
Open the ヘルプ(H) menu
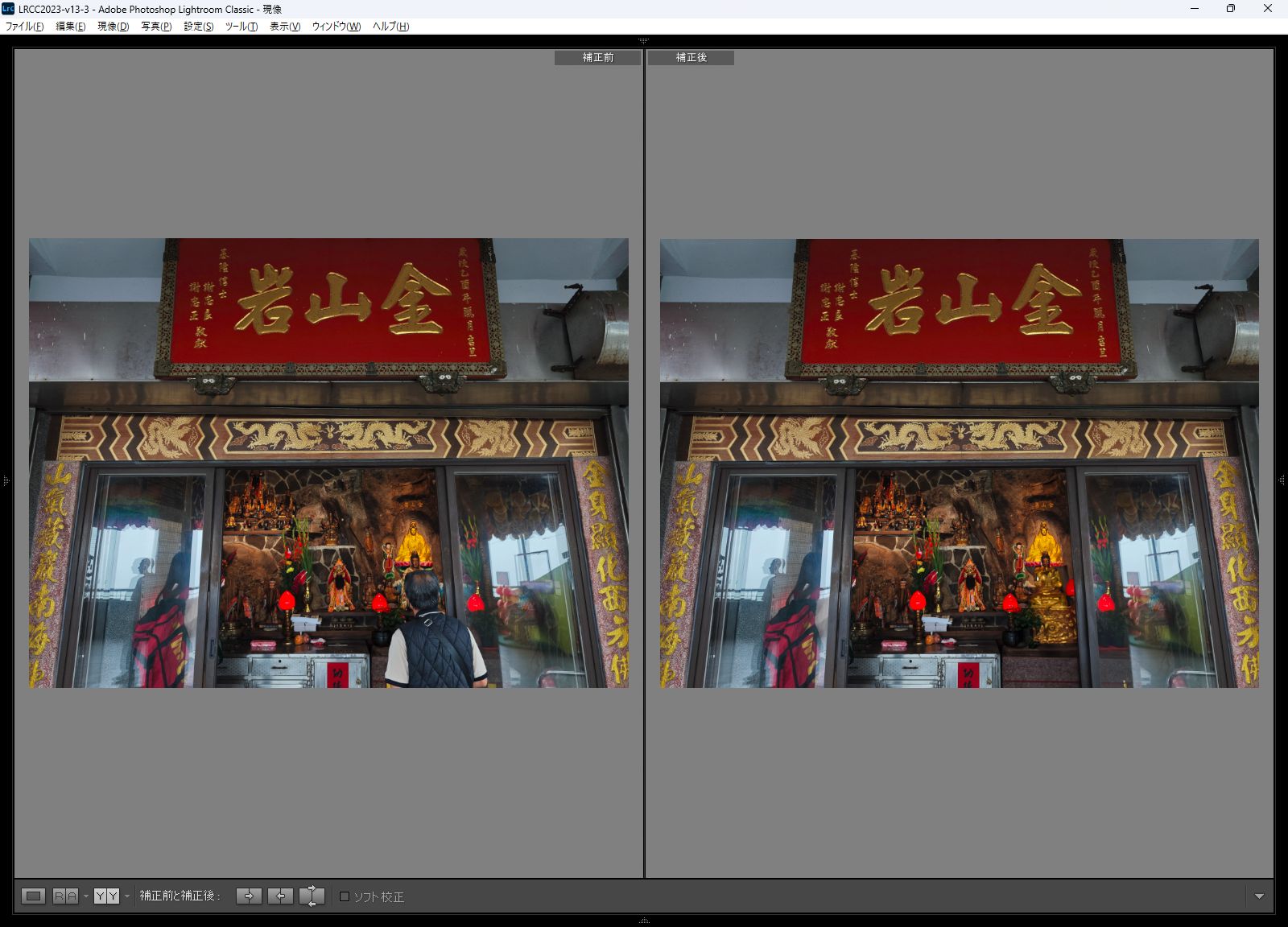click(x=390, y=27)
